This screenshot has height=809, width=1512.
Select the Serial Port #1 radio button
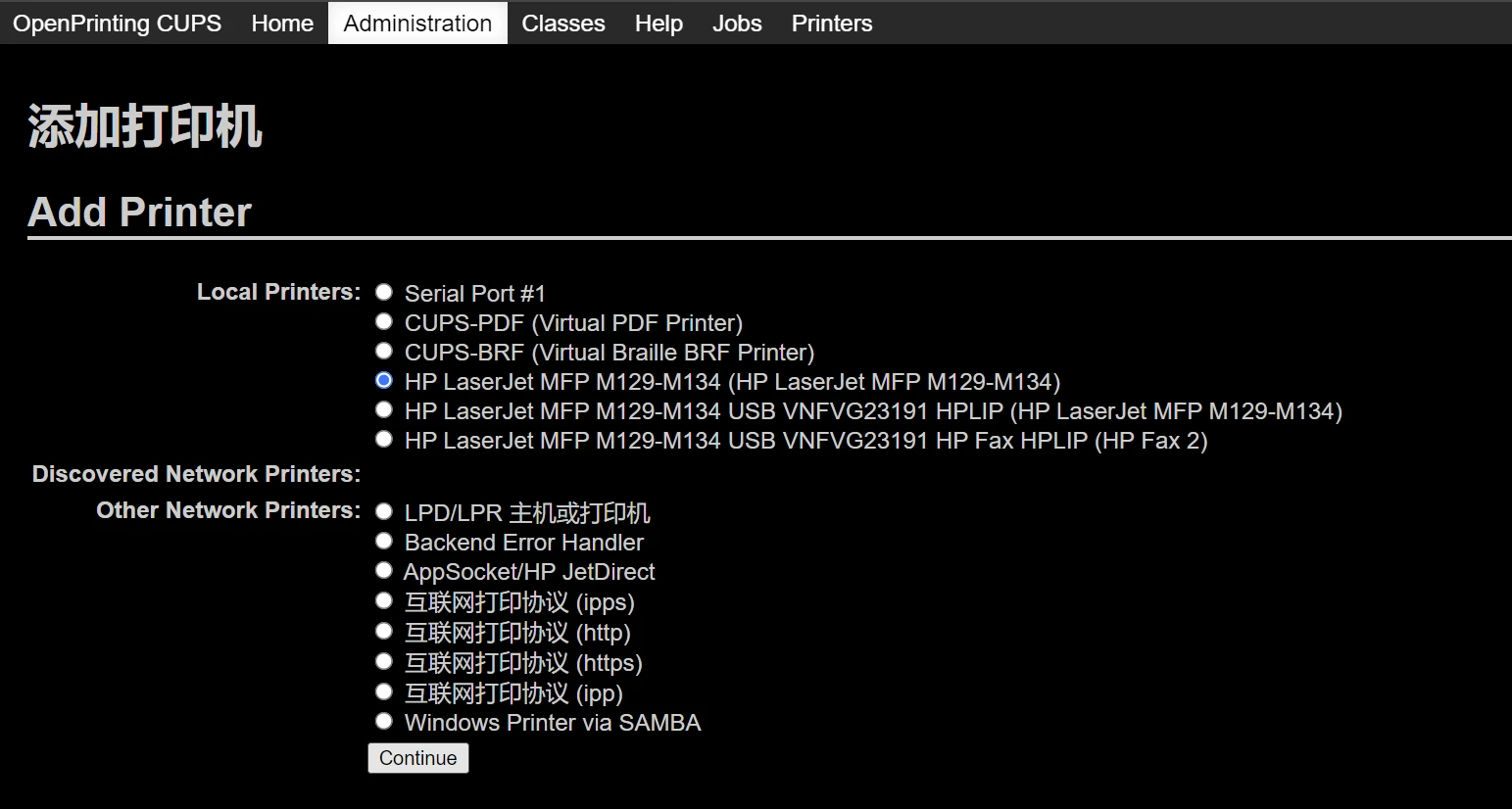[384, 292]
